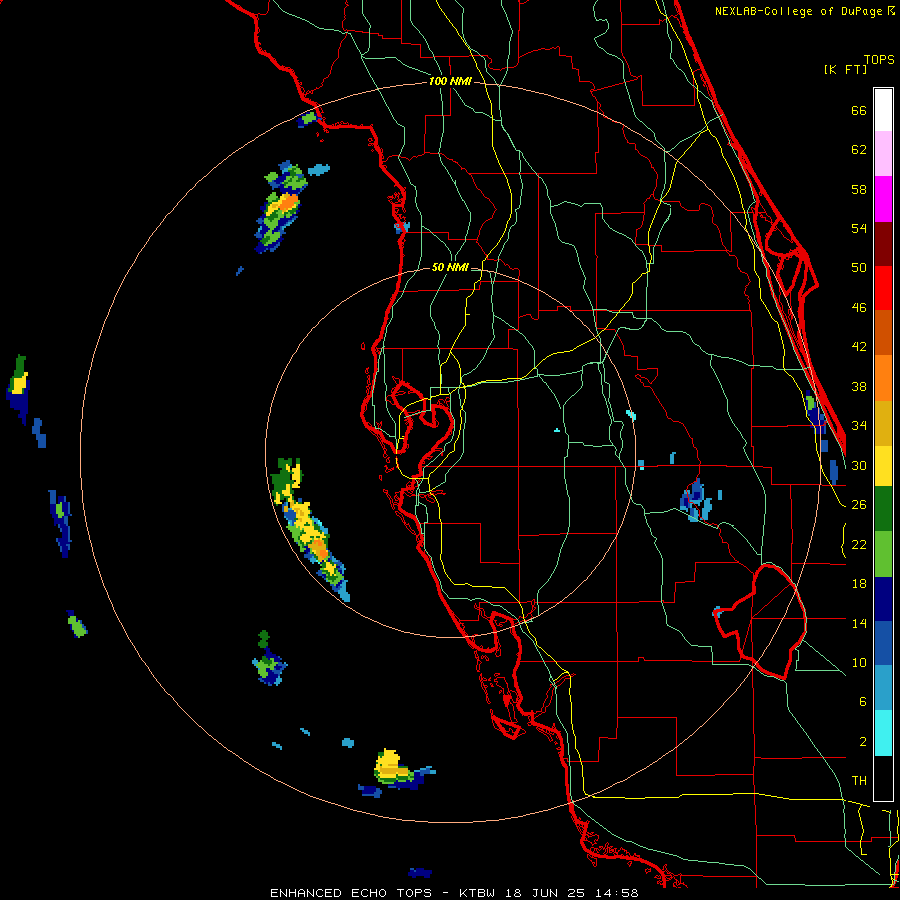Click the "46" legend value

859,308
